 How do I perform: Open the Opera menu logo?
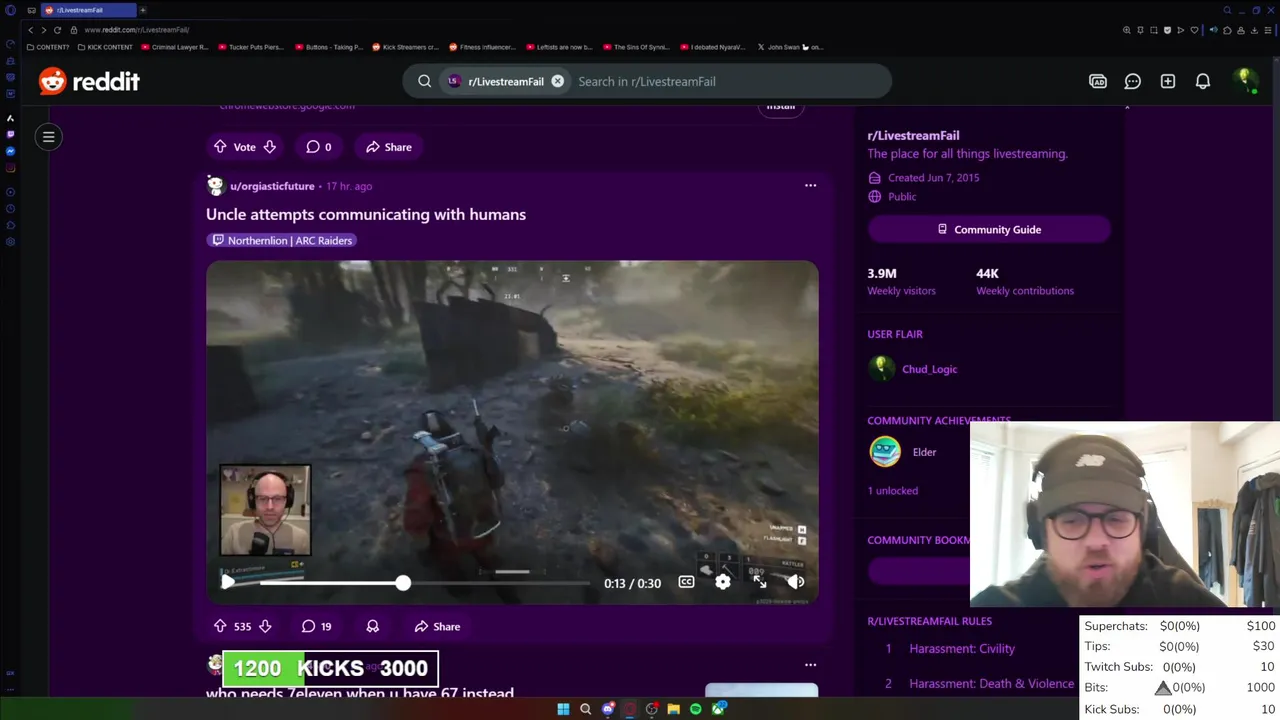click(11, 10)
